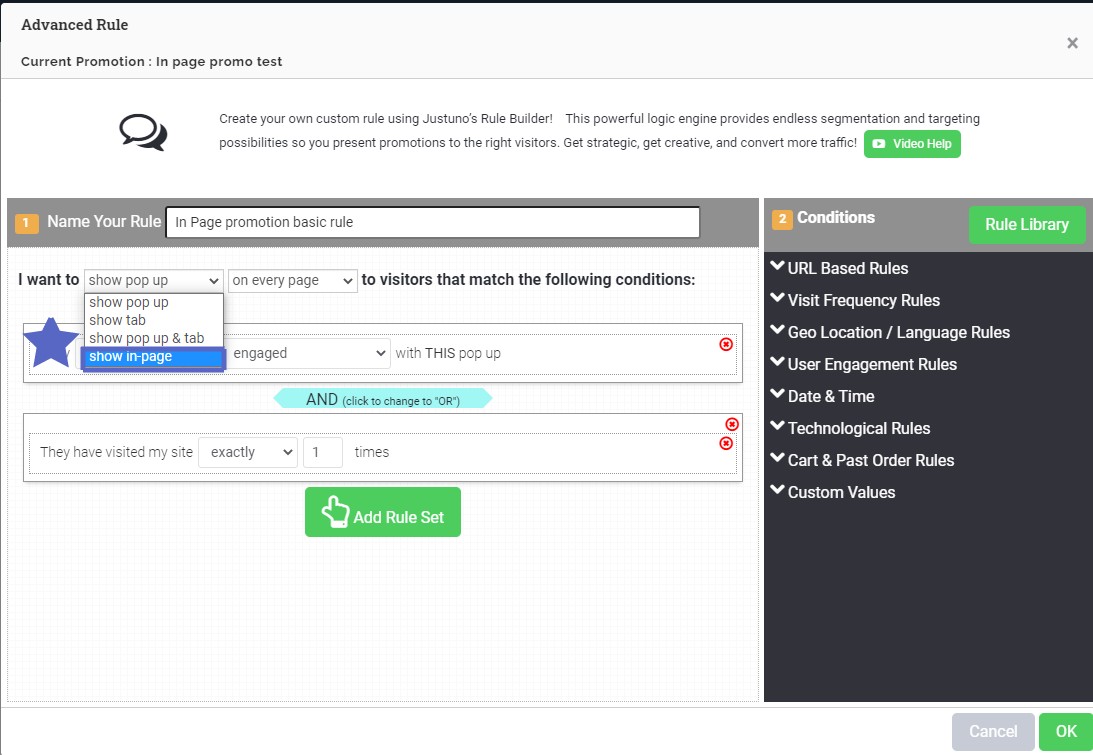Remove the second rule set via top red X

(x=732, y=424)
